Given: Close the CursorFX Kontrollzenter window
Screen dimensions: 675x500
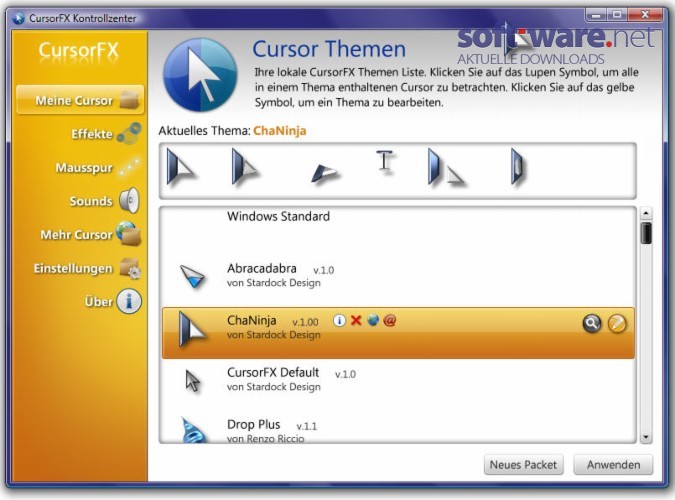Looking at the screenshot, I should pos(645,15).
